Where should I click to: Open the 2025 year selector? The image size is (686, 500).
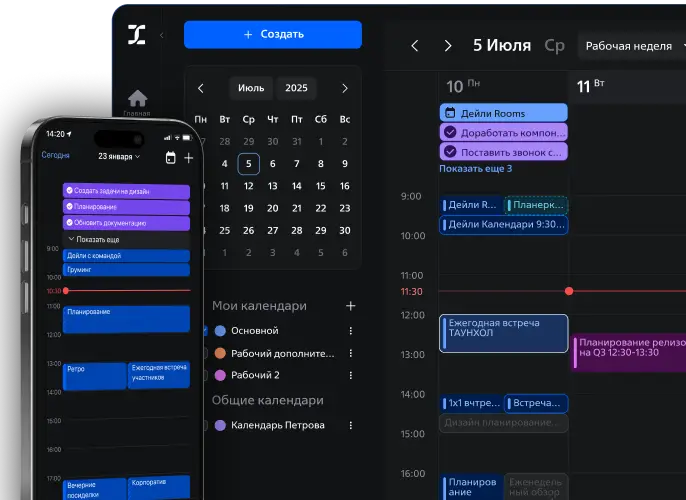(296, 88)
